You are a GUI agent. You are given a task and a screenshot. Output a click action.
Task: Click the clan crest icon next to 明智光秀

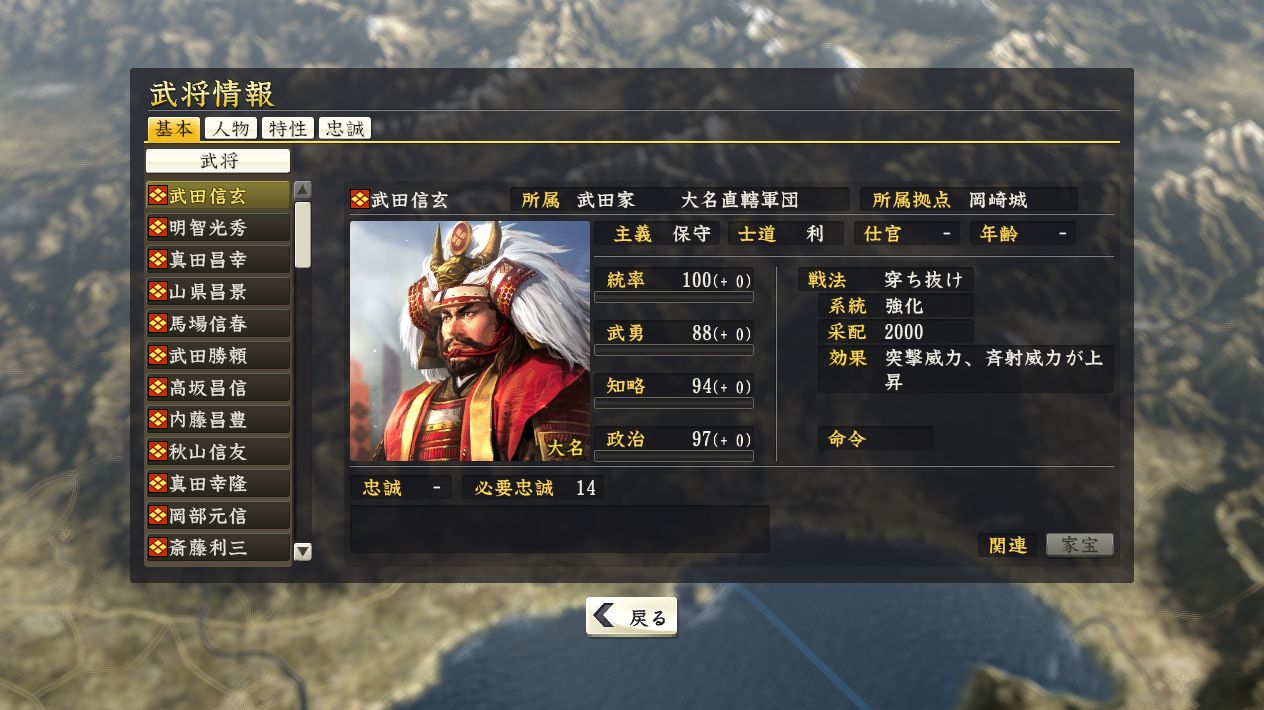(x=157, y=227)
